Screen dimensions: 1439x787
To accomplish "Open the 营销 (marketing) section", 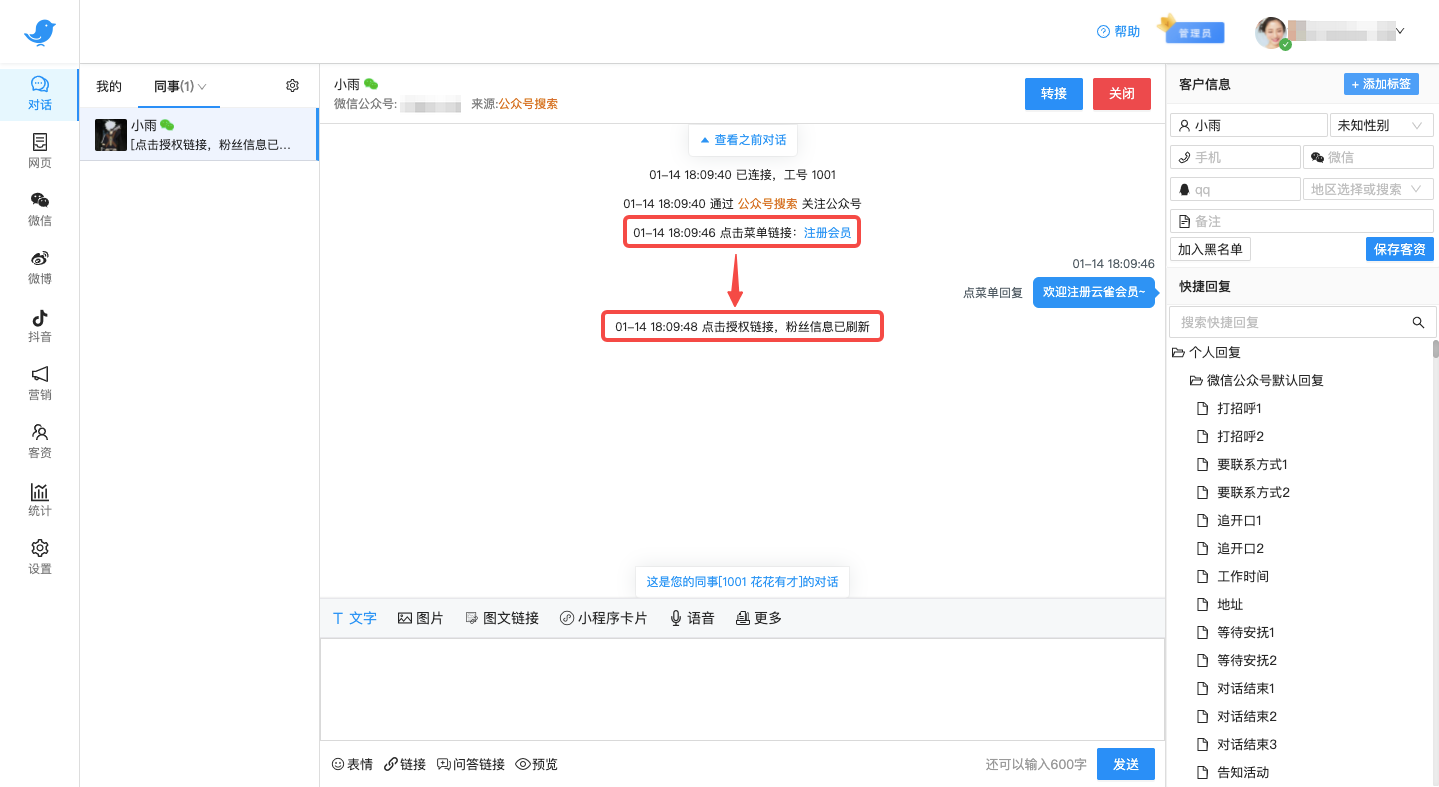I will click(39, 385).
